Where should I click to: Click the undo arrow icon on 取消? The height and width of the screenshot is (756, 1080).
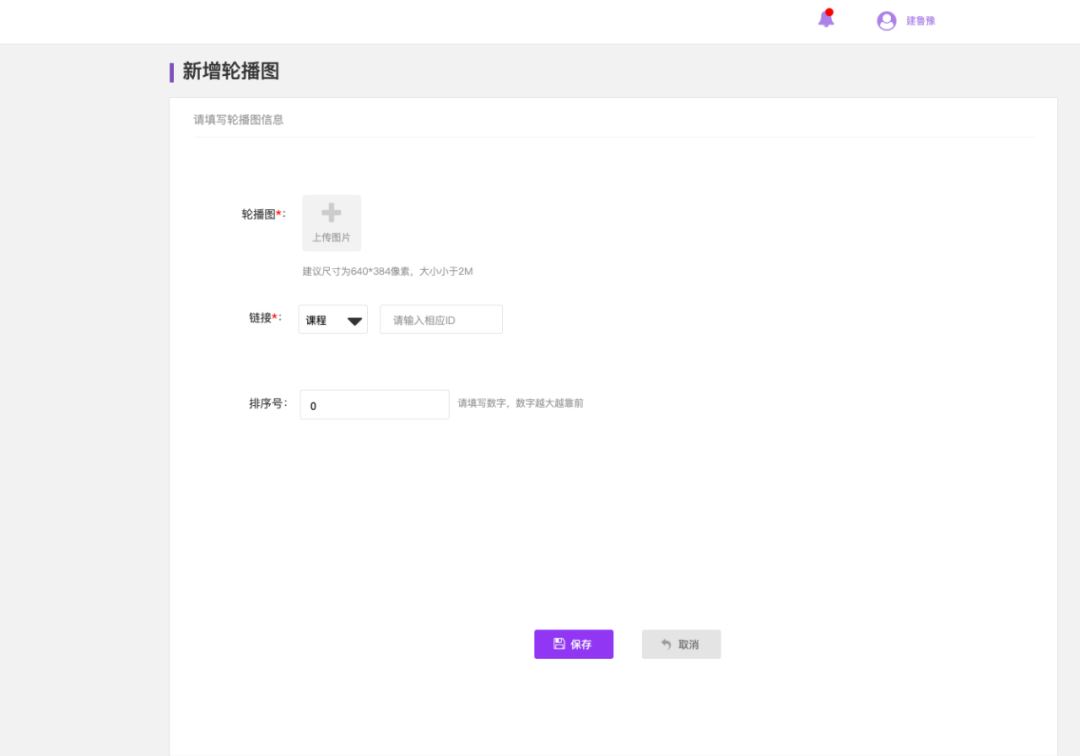(666, 644)
